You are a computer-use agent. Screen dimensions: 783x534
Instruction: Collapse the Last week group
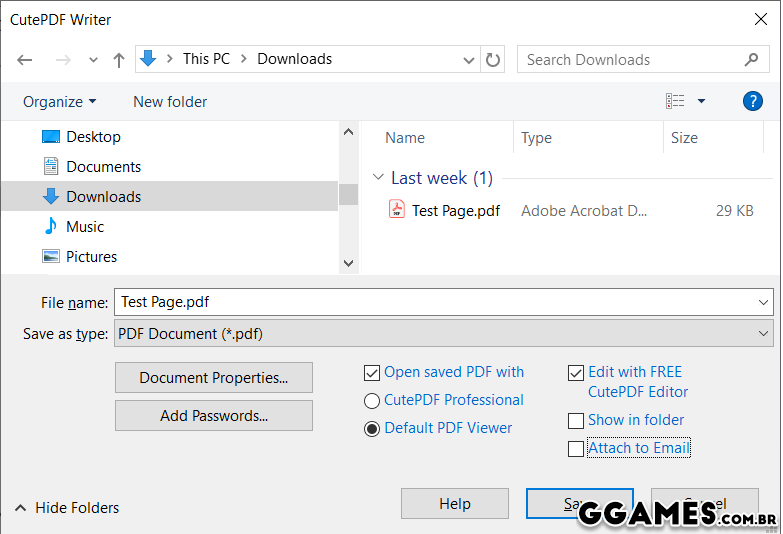378,178
